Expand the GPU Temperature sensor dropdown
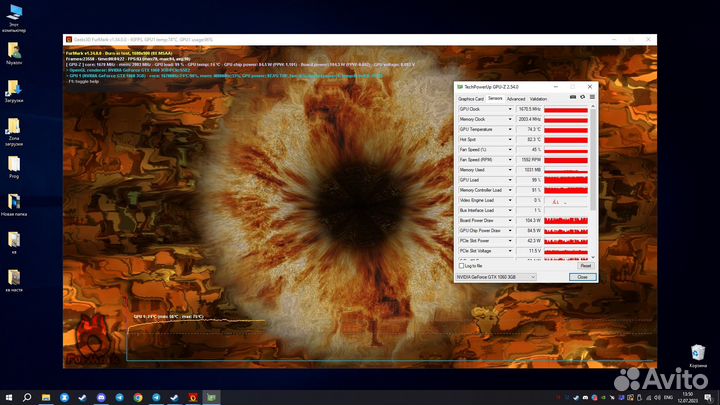This screenshot has height=405, width=720. [x=510, y=129]
